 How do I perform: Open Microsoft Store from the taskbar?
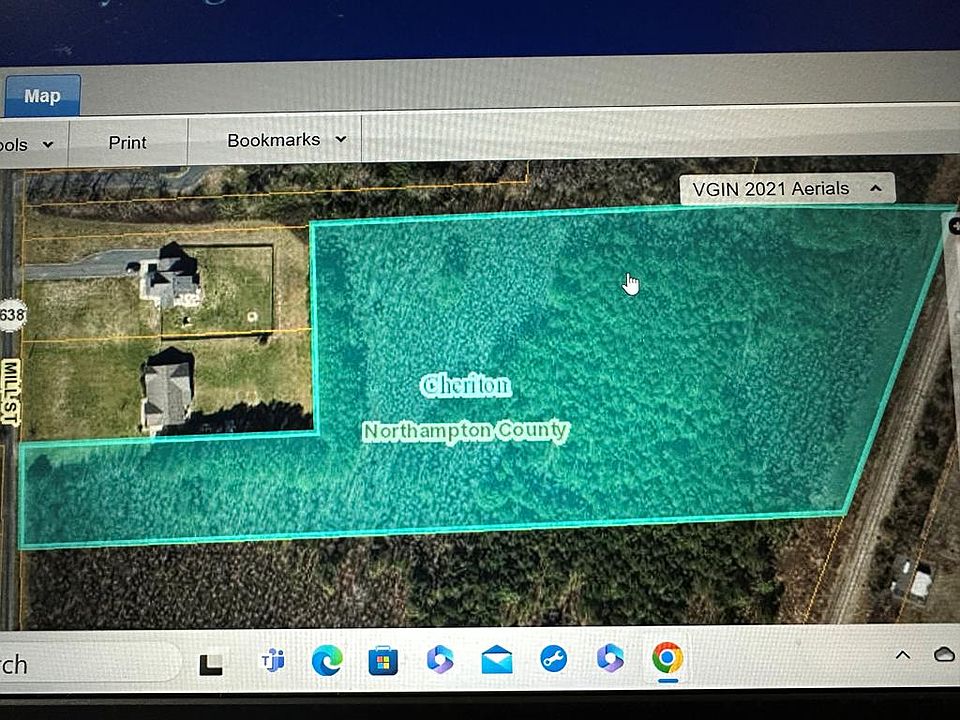pos(383,660)
